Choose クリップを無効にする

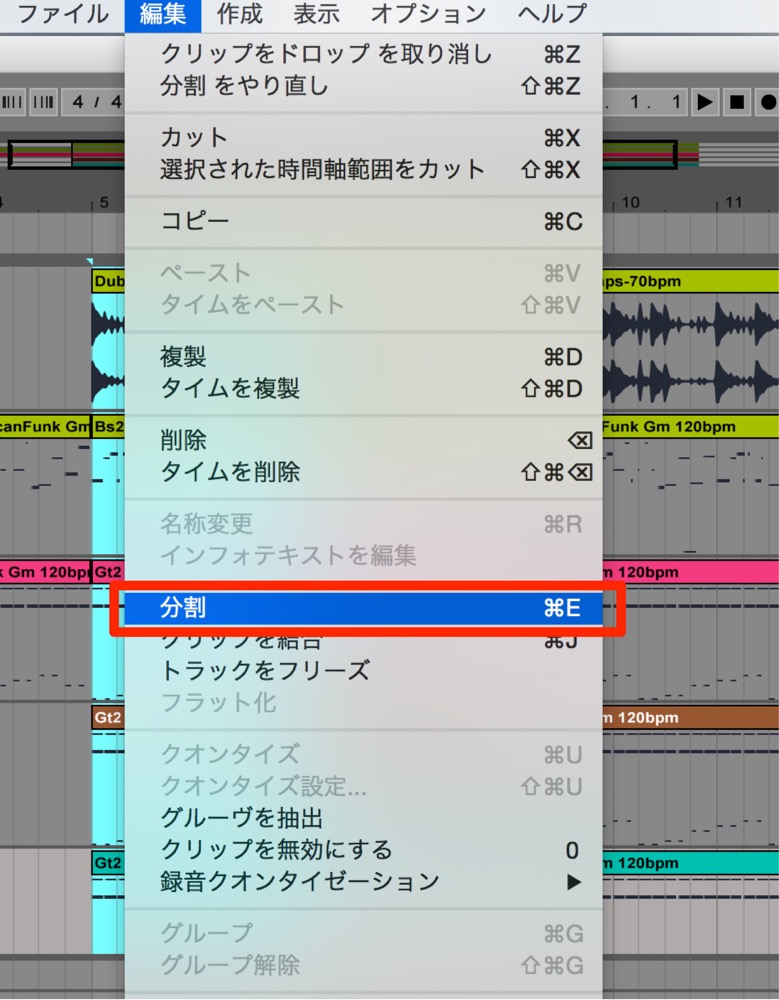[x=364, y=849]
